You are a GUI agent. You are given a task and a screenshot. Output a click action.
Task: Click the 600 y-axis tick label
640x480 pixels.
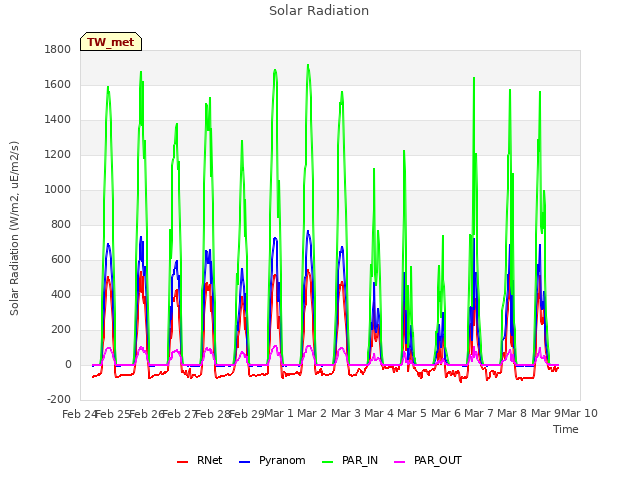click(x=61, y=260)
